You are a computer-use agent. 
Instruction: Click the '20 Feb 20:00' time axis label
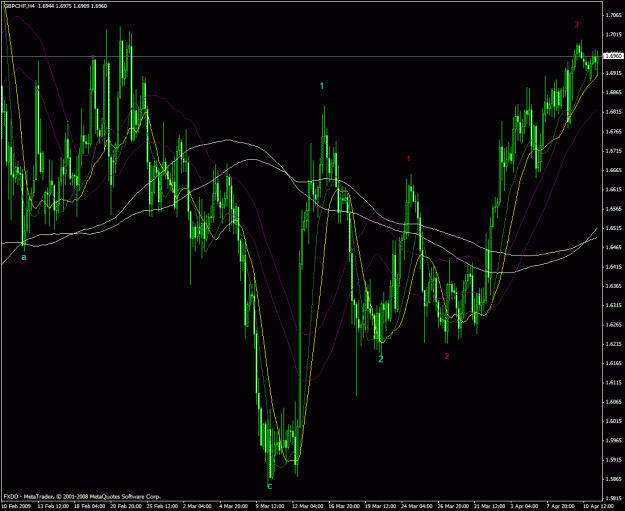(125, 506)
